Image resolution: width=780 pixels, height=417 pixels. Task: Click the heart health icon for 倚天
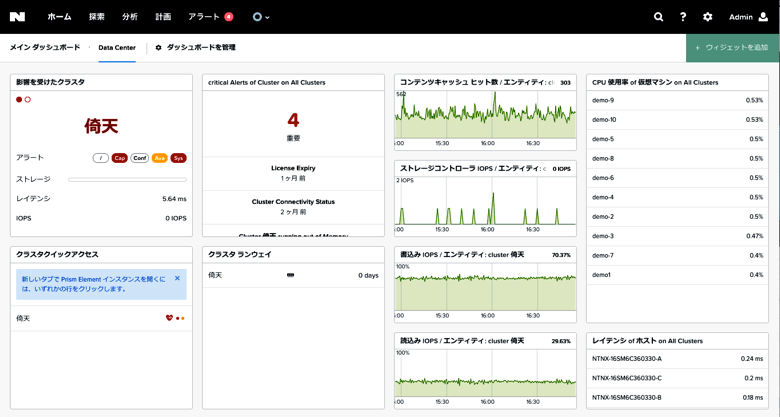[x=169, y=318]
